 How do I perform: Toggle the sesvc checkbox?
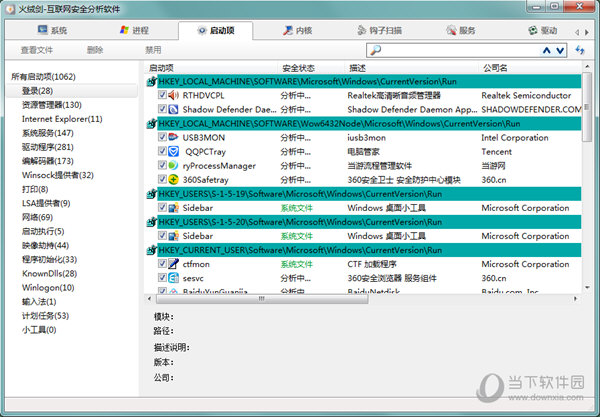click(x=162, y=278)
